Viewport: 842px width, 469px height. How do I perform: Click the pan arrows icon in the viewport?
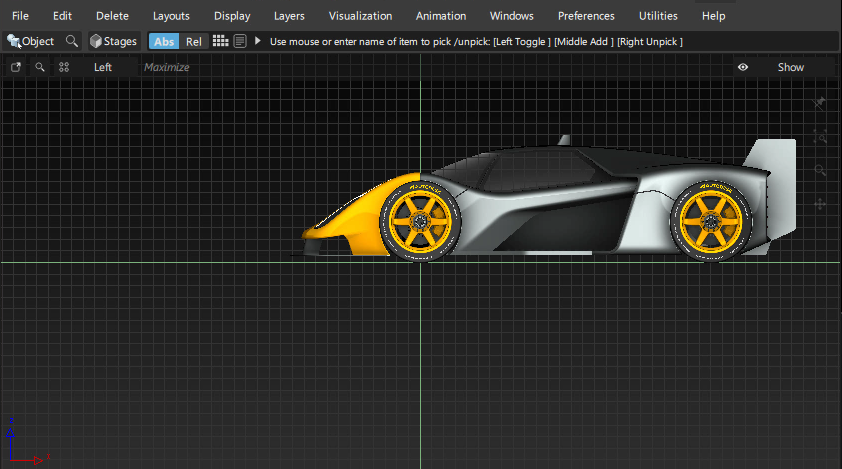tap(820, 204)
